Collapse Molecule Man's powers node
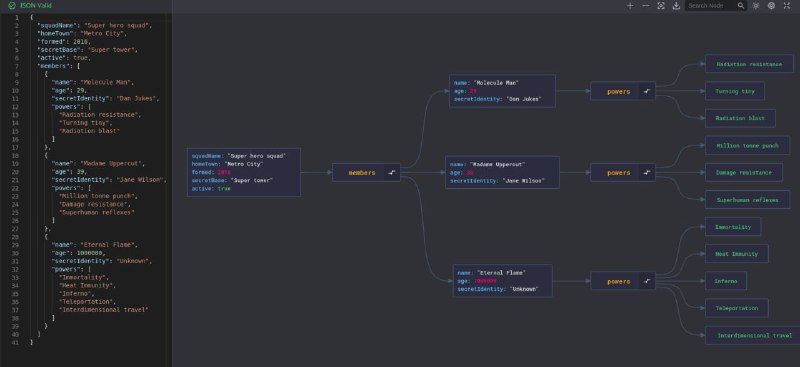This screenshot has height=367, width=800. (x=647, y=91)
